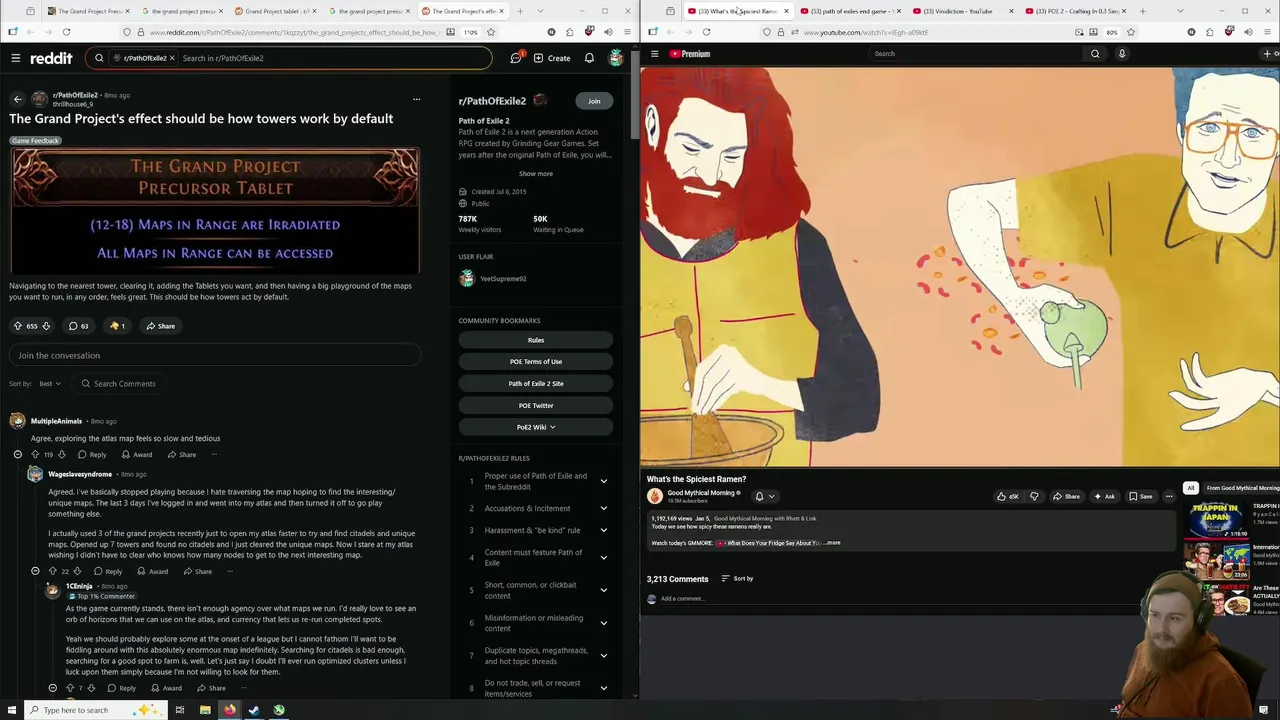This screenshot has height=720, width=1280.
Task: Go to YouTube Premium home logo
Action: tap(690, 54)
